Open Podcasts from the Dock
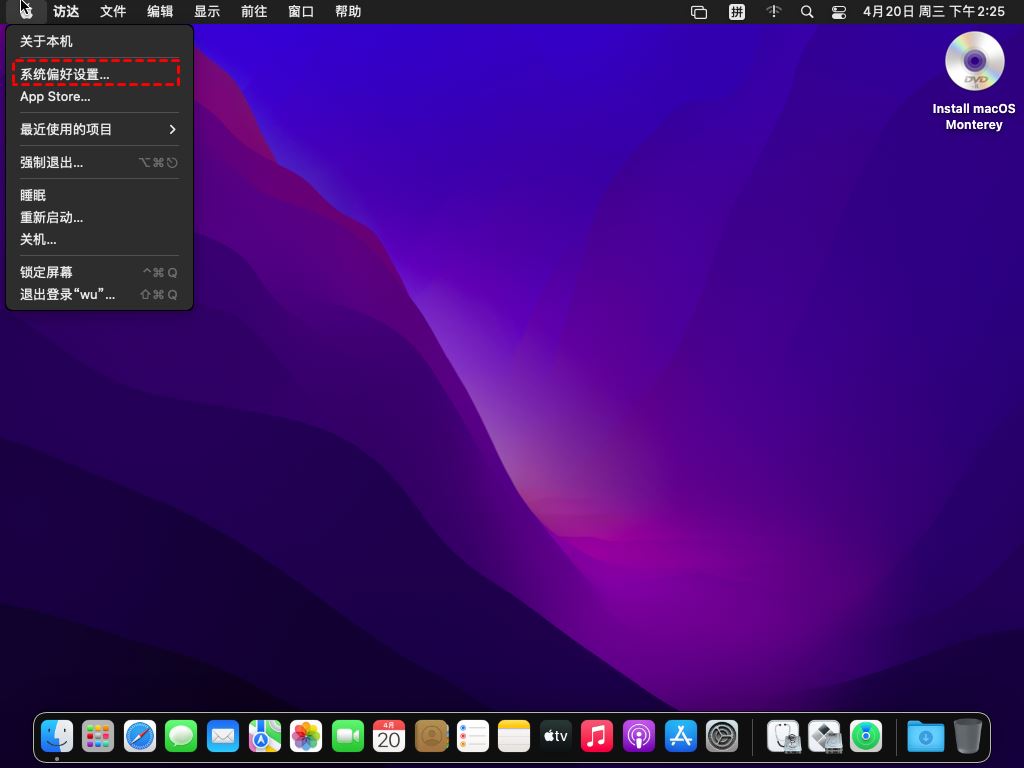This screenshot has width=1024, height=768. click(639, 737)
